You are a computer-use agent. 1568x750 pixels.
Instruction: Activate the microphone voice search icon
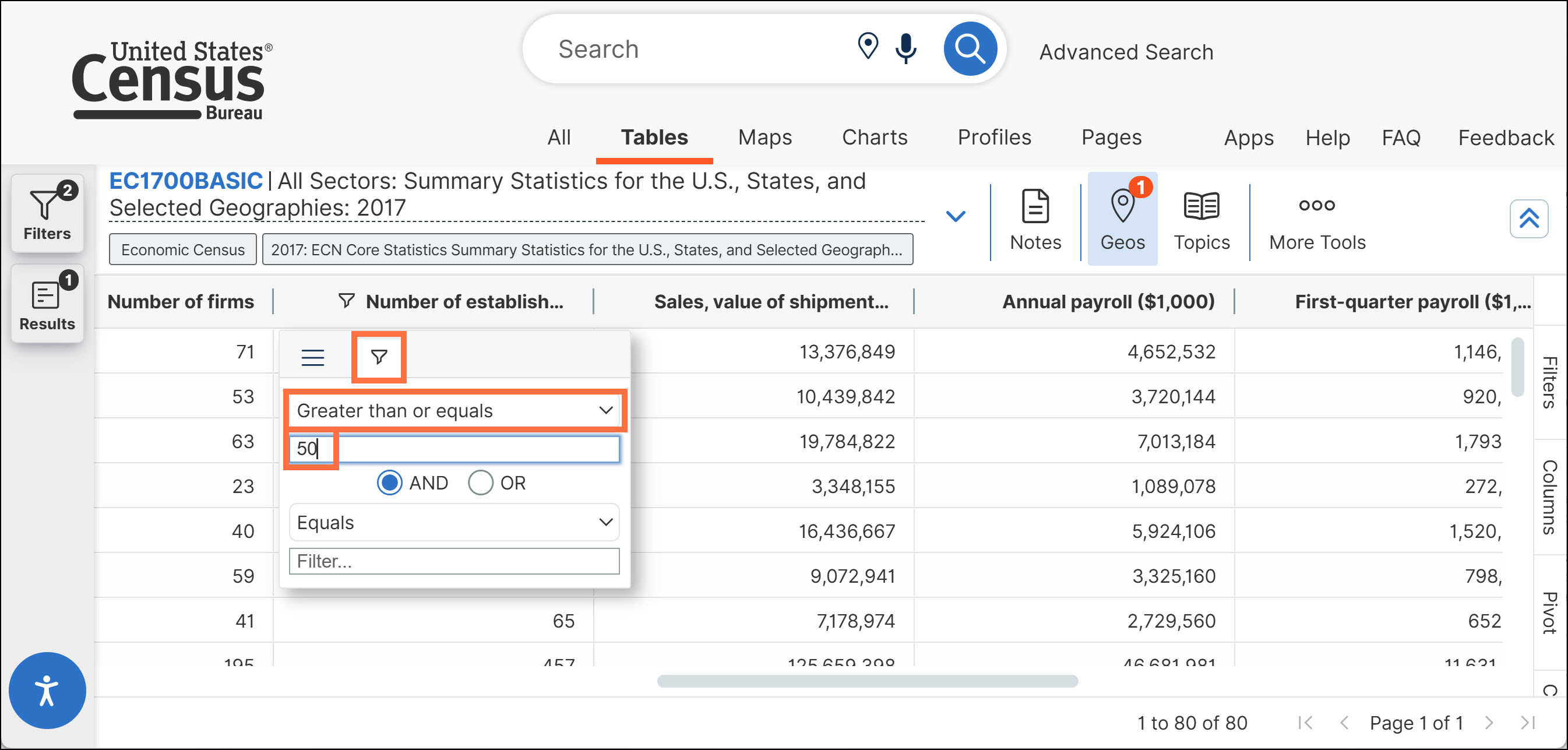(x=905, y=48)
